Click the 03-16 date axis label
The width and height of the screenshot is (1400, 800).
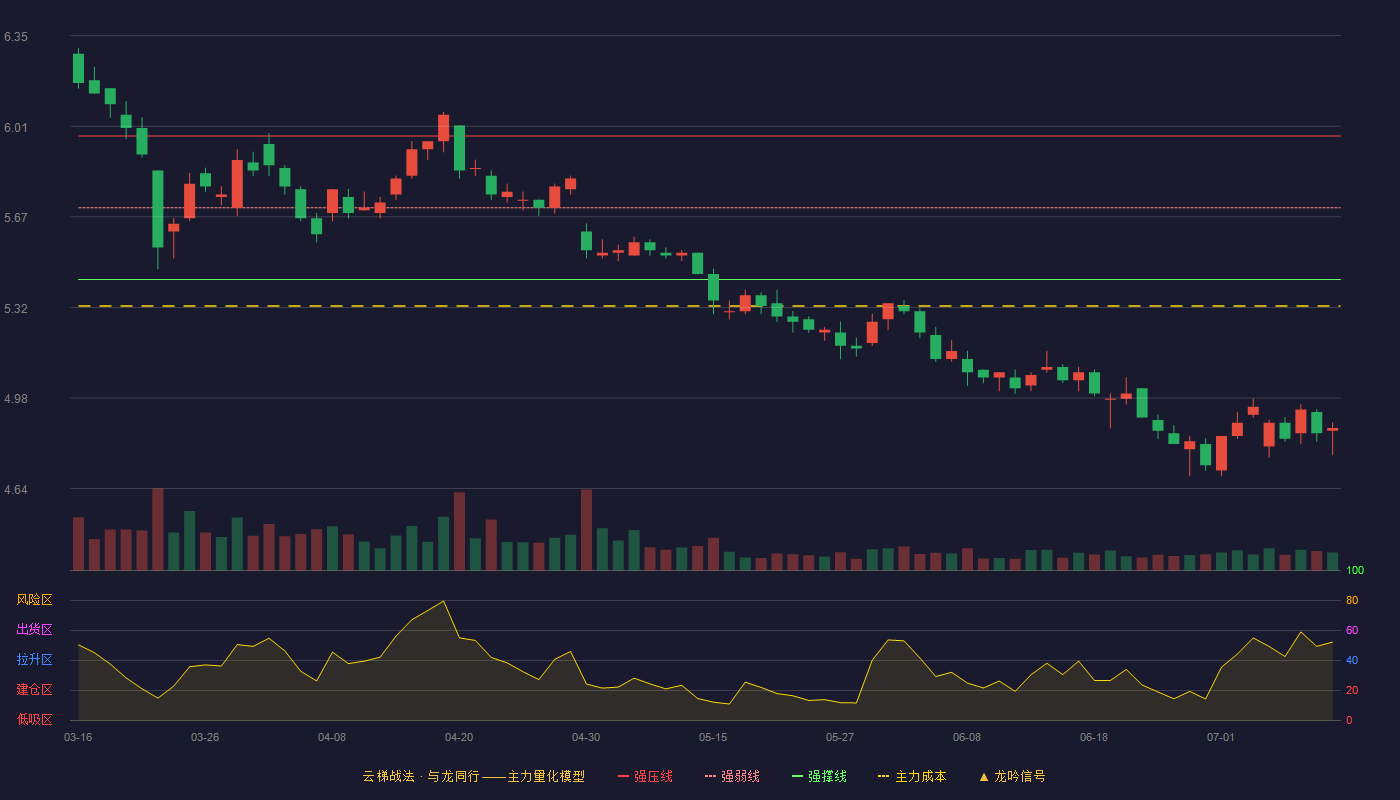pyautogui.click(x=78, y=737)
